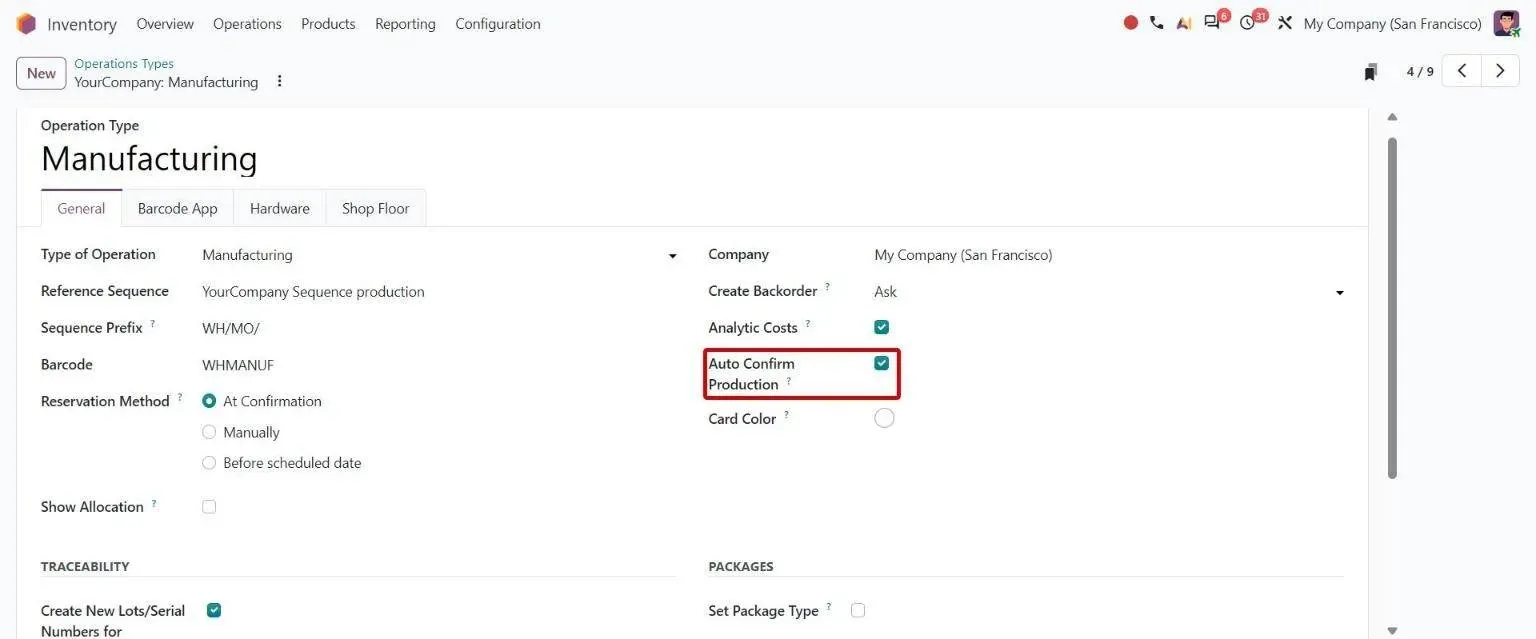Click the 4 / 9 record pager
This screenshot has width=1536, height=639.
click(1420, 71)
